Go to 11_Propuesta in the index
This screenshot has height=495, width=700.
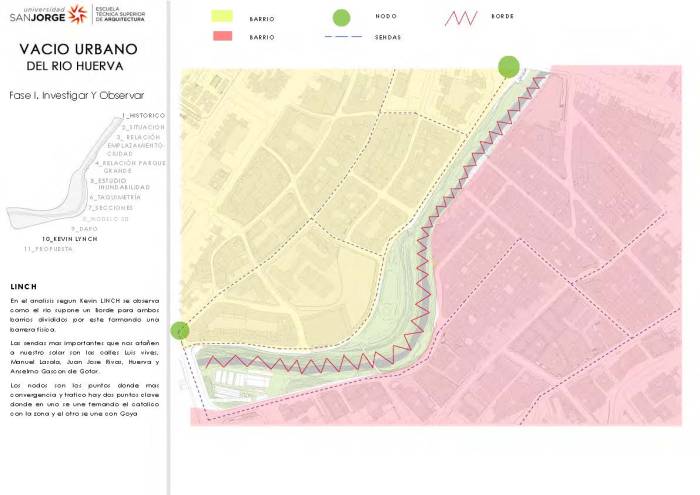48,248
